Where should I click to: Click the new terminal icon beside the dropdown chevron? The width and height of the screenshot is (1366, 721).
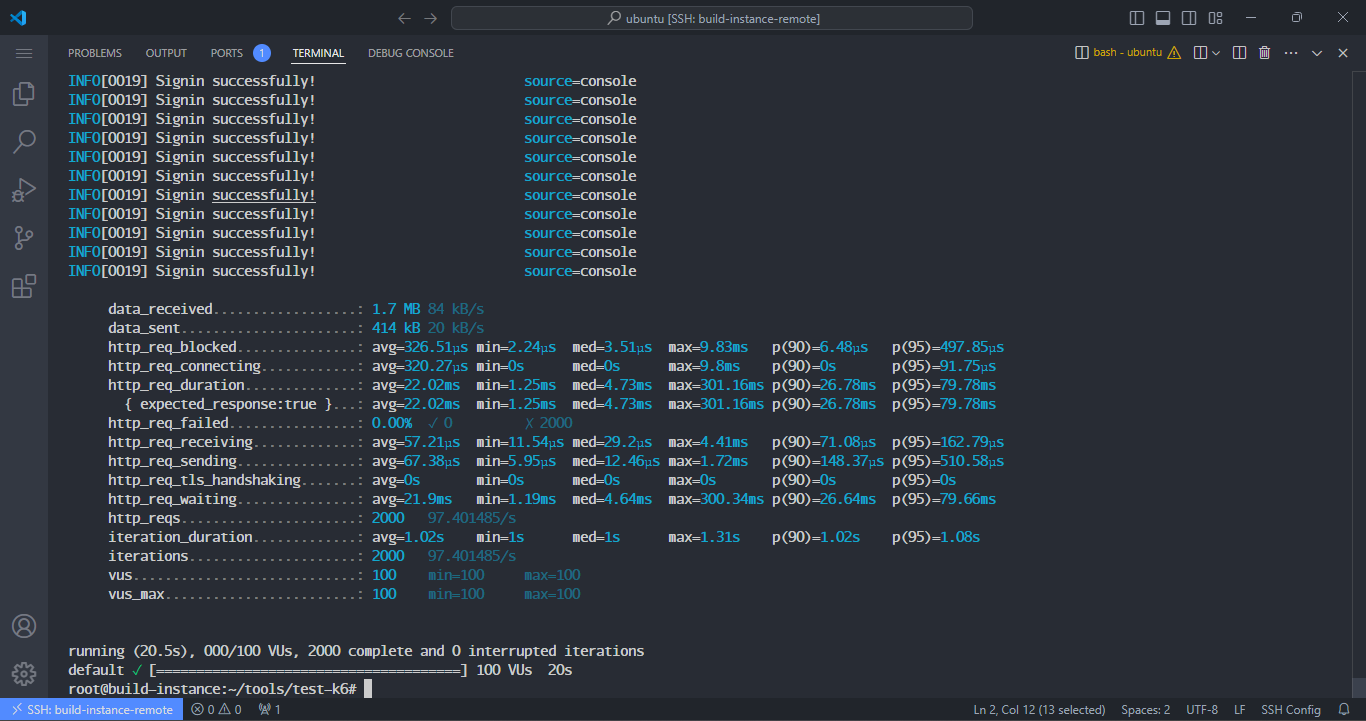pyautogui.click(x=1201, y=53)
